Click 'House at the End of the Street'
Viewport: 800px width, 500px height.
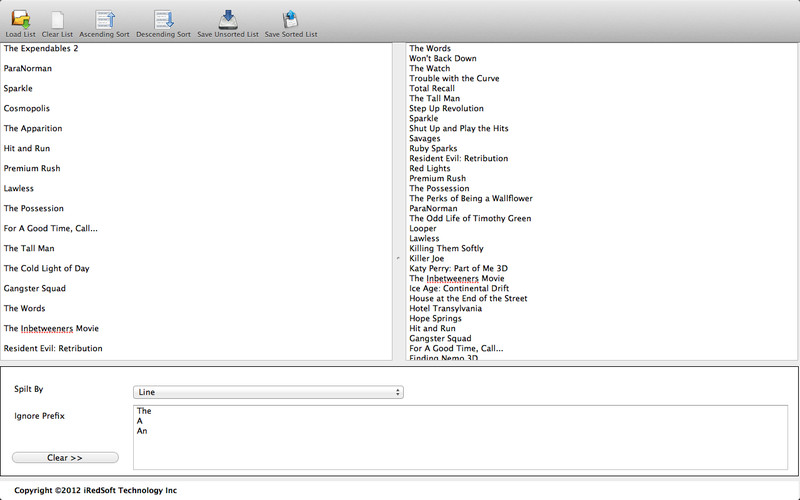[468, 298]
